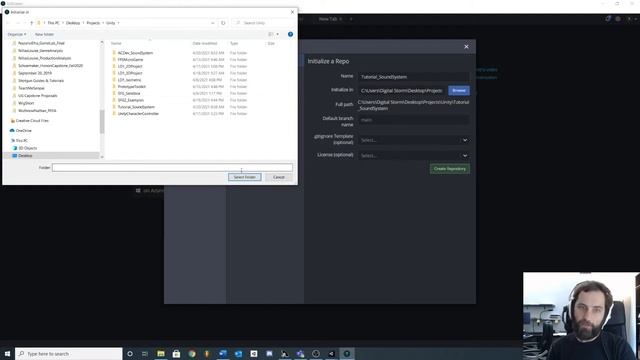Image resolution: width=640 pixels, height=360 pixels.
Task: Click Desktop in the breadcrumb path
Action: pos(73,23)
